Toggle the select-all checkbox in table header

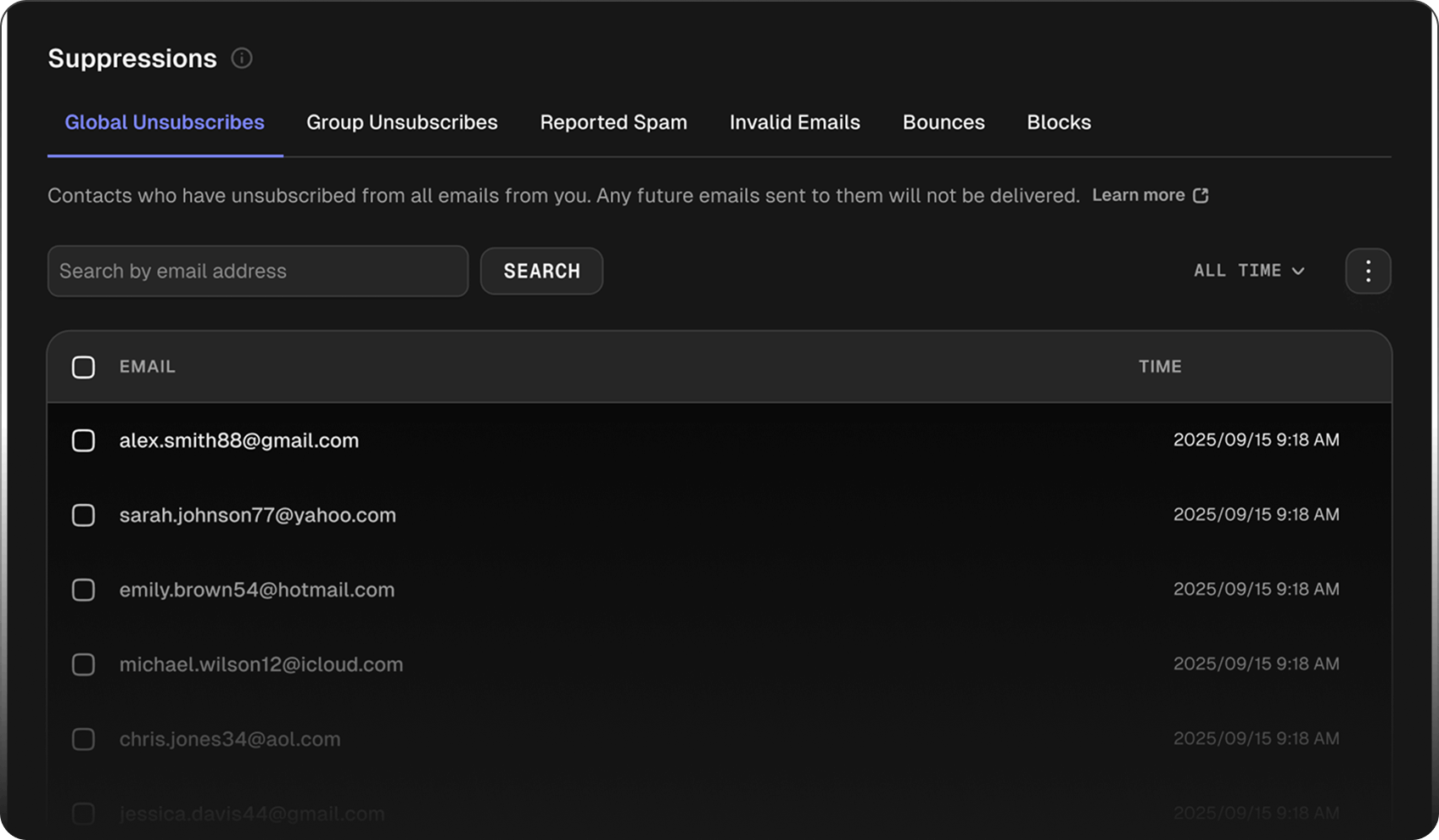83,367
